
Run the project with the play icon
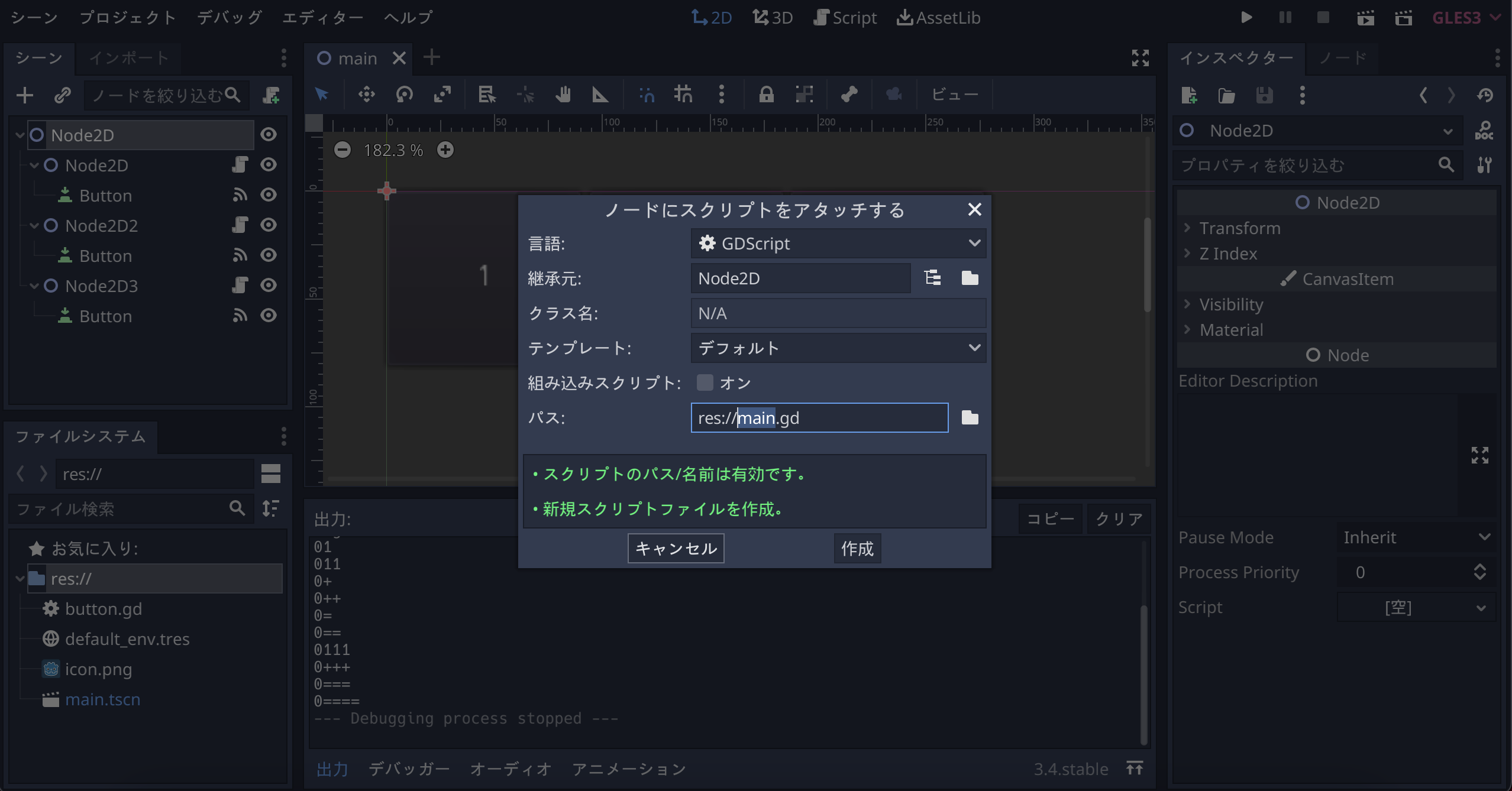pyautogui.click(x=1246, y=18)
